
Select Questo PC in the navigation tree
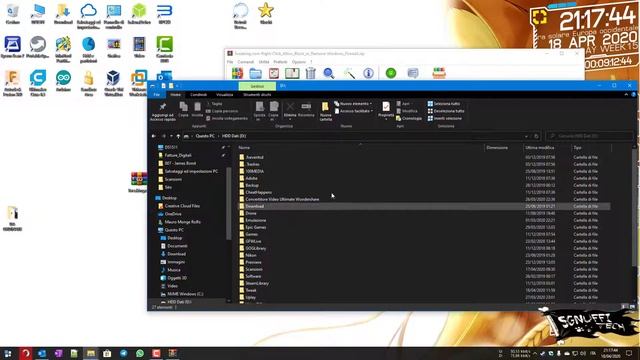(x=174, y=230)
